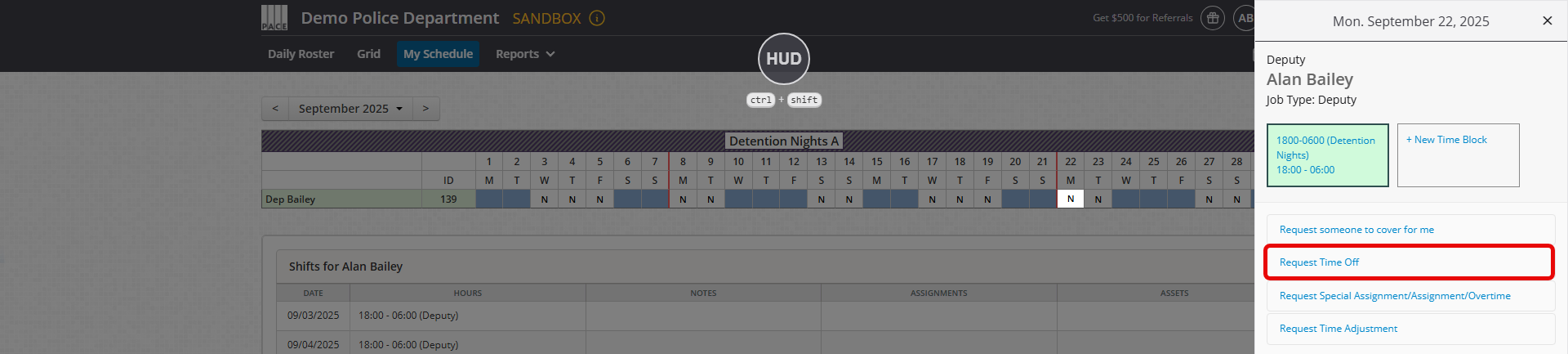This screenshot has width=1568, height=354.
Task: Expand the Reports menu
Action: 525,54
